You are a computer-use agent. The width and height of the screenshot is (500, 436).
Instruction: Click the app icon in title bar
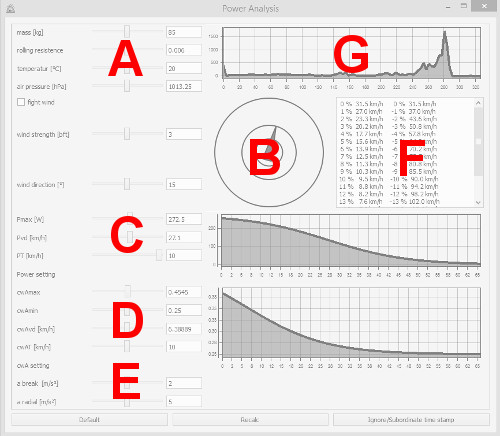coord(10,9)
